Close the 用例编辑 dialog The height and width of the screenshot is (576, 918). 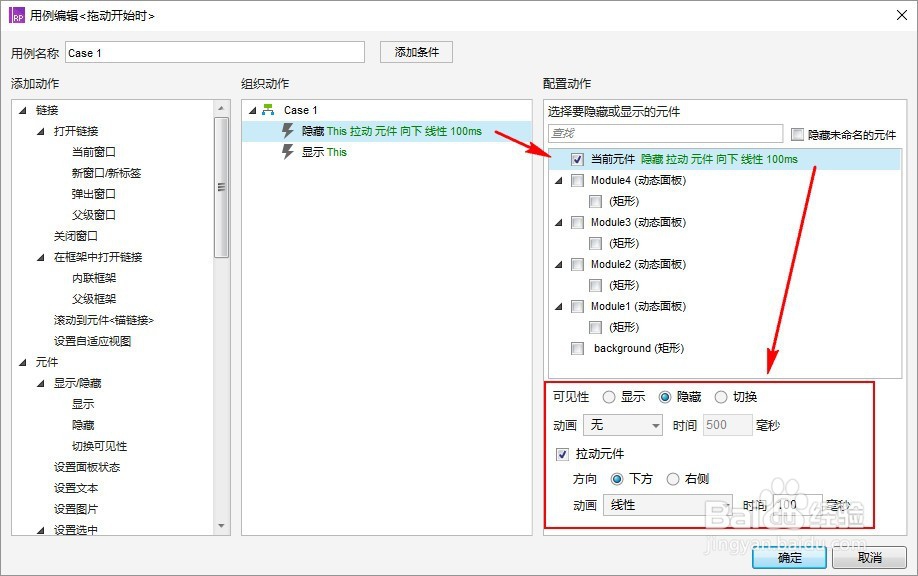[x=902, y=15]
